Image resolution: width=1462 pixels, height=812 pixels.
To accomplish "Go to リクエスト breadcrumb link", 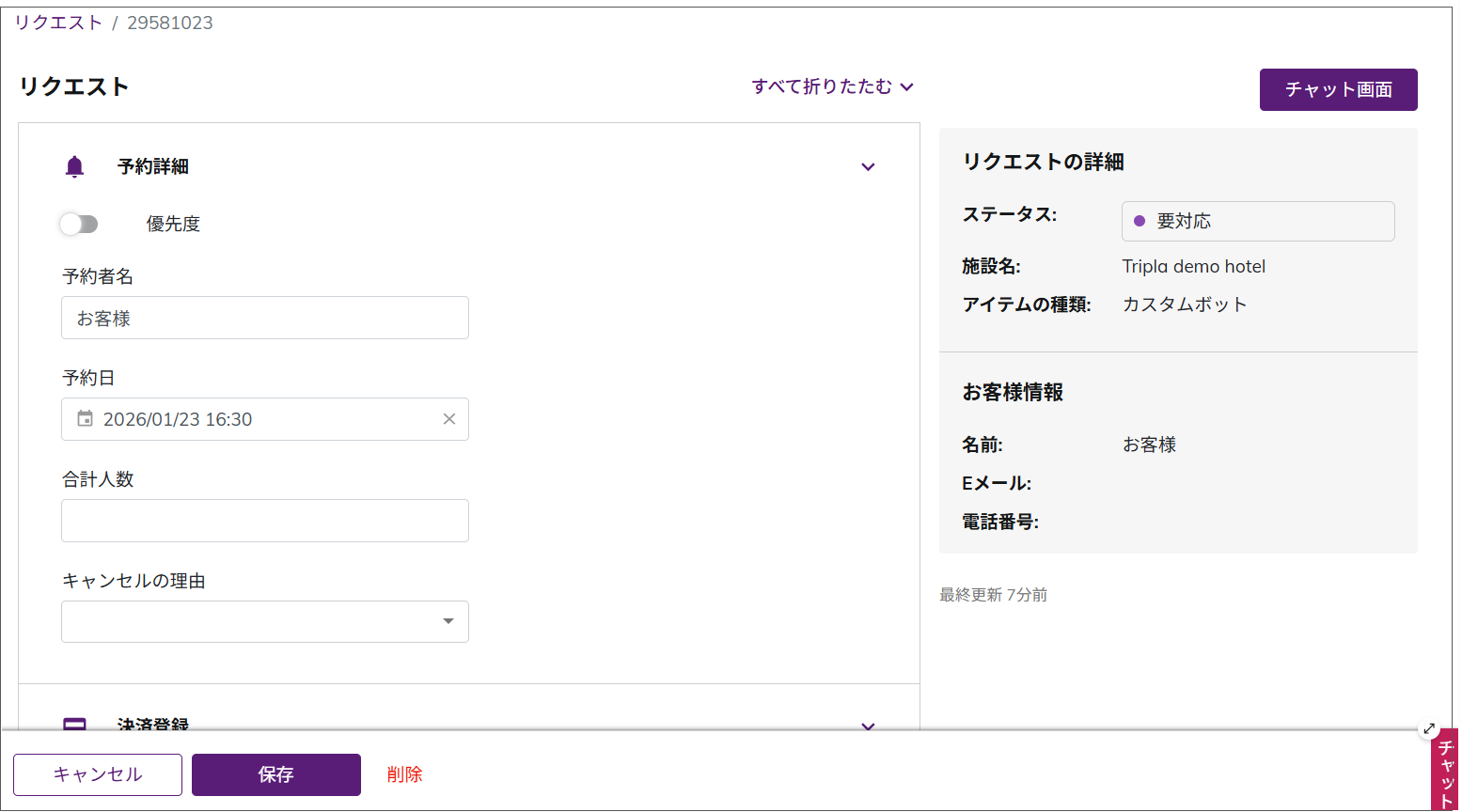I will [58, 23].
